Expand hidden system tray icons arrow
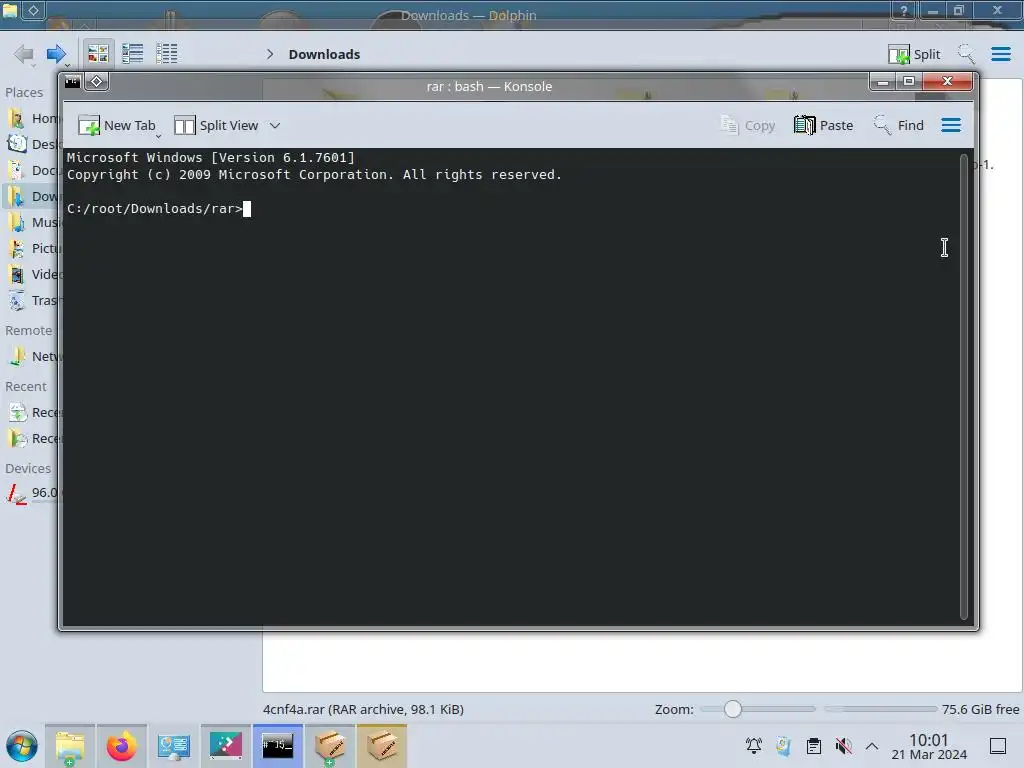 (872, 746)
